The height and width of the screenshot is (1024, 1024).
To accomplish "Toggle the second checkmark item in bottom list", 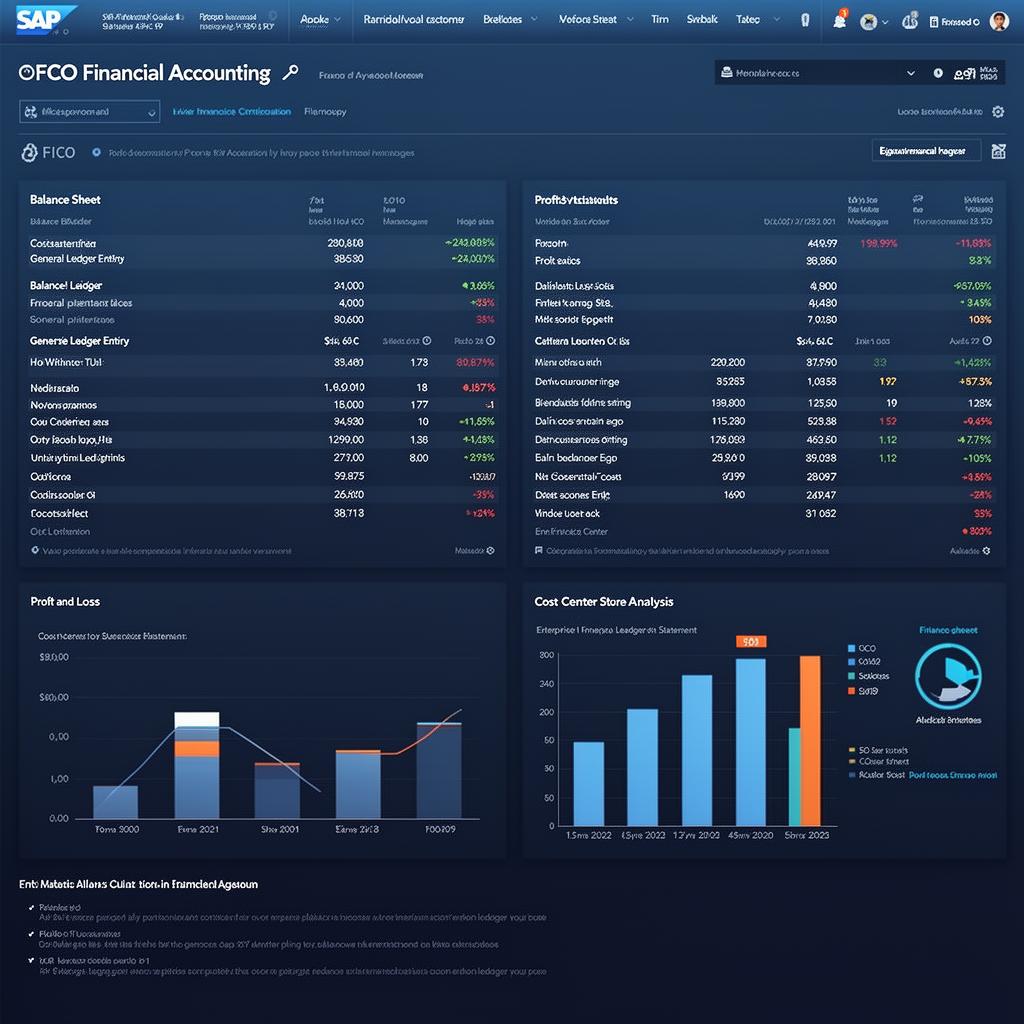I will (x=31, y=934).
